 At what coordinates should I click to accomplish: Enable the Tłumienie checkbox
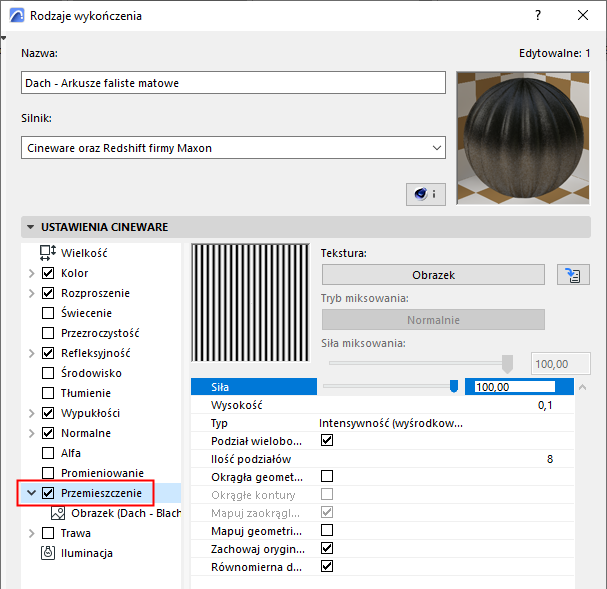[x=48, y=393]
